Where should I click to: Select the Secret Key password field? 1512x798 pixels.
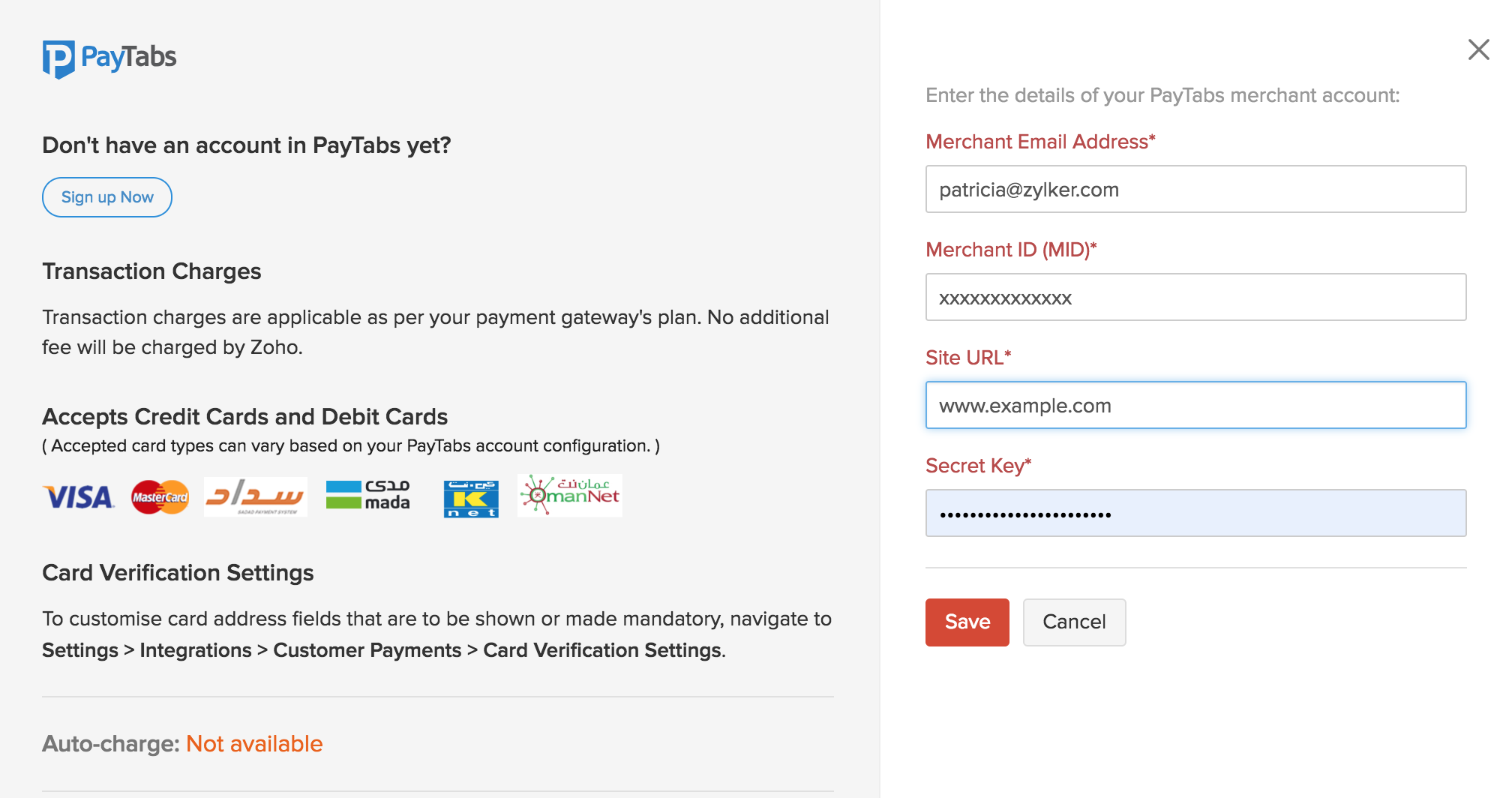tap(1195, 513)
